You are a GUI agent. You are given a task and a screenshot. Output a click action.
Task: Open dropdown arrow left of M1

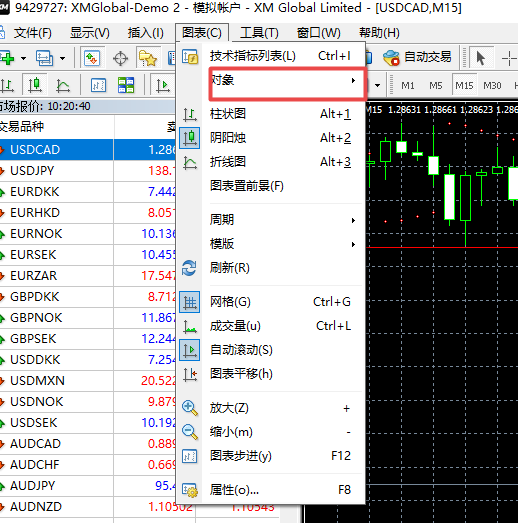(377, 85)
